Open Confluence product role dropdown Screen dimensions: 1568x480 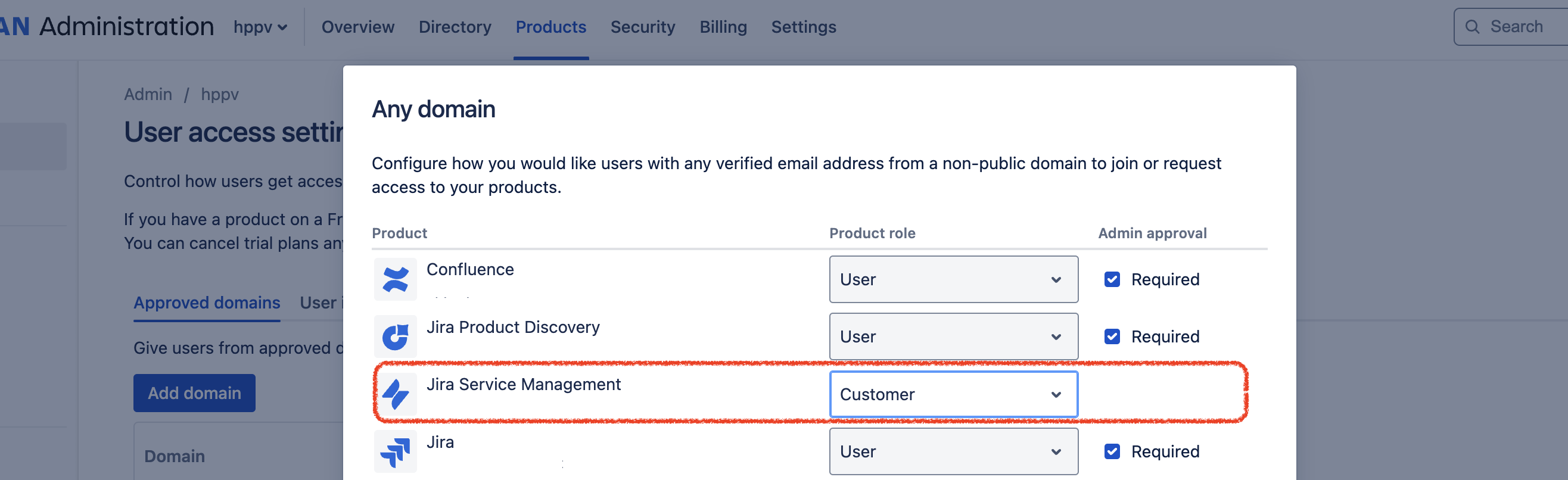pyautogui.click(x=953, y=279)
